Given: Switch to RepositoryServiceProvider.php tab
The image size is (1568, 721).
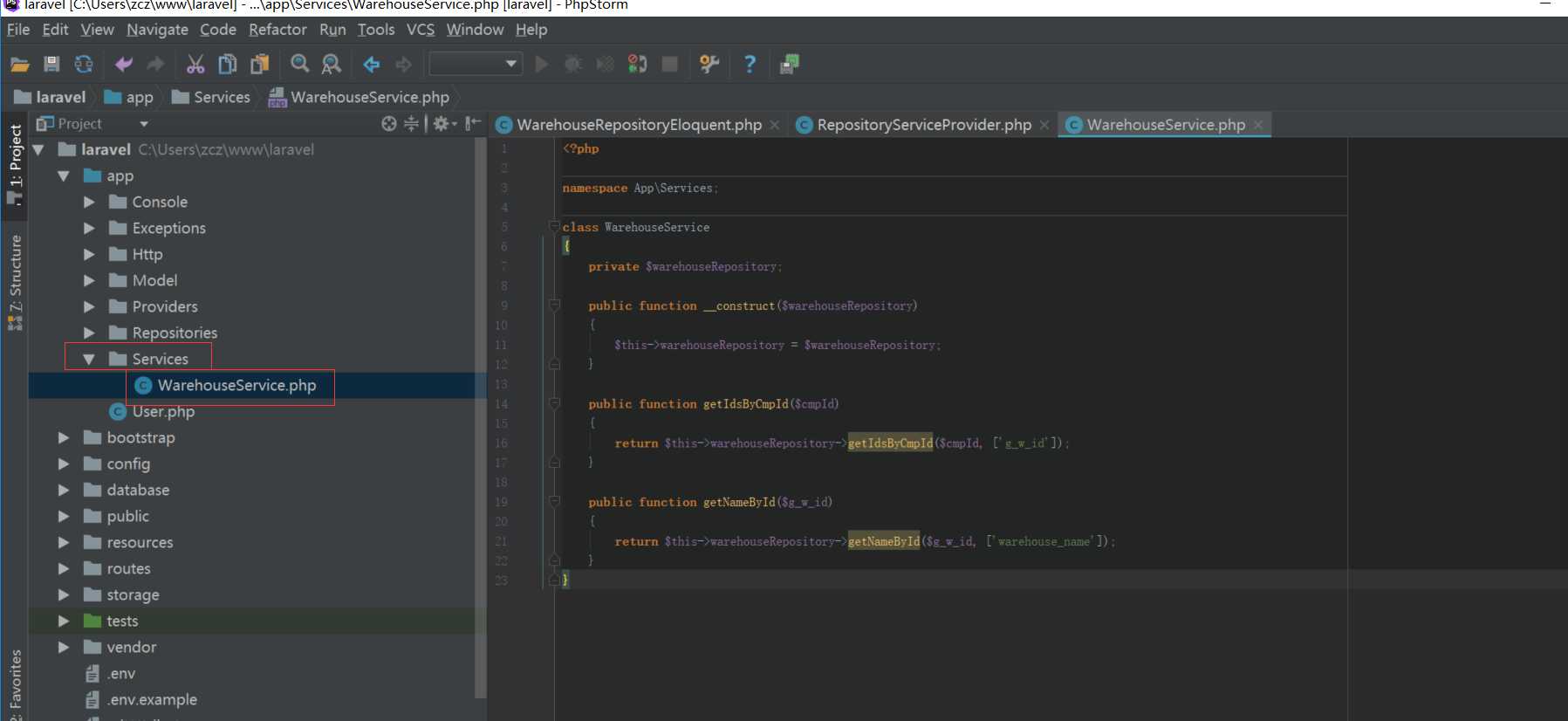Looking at the screenshot, I should click(924, 125).
